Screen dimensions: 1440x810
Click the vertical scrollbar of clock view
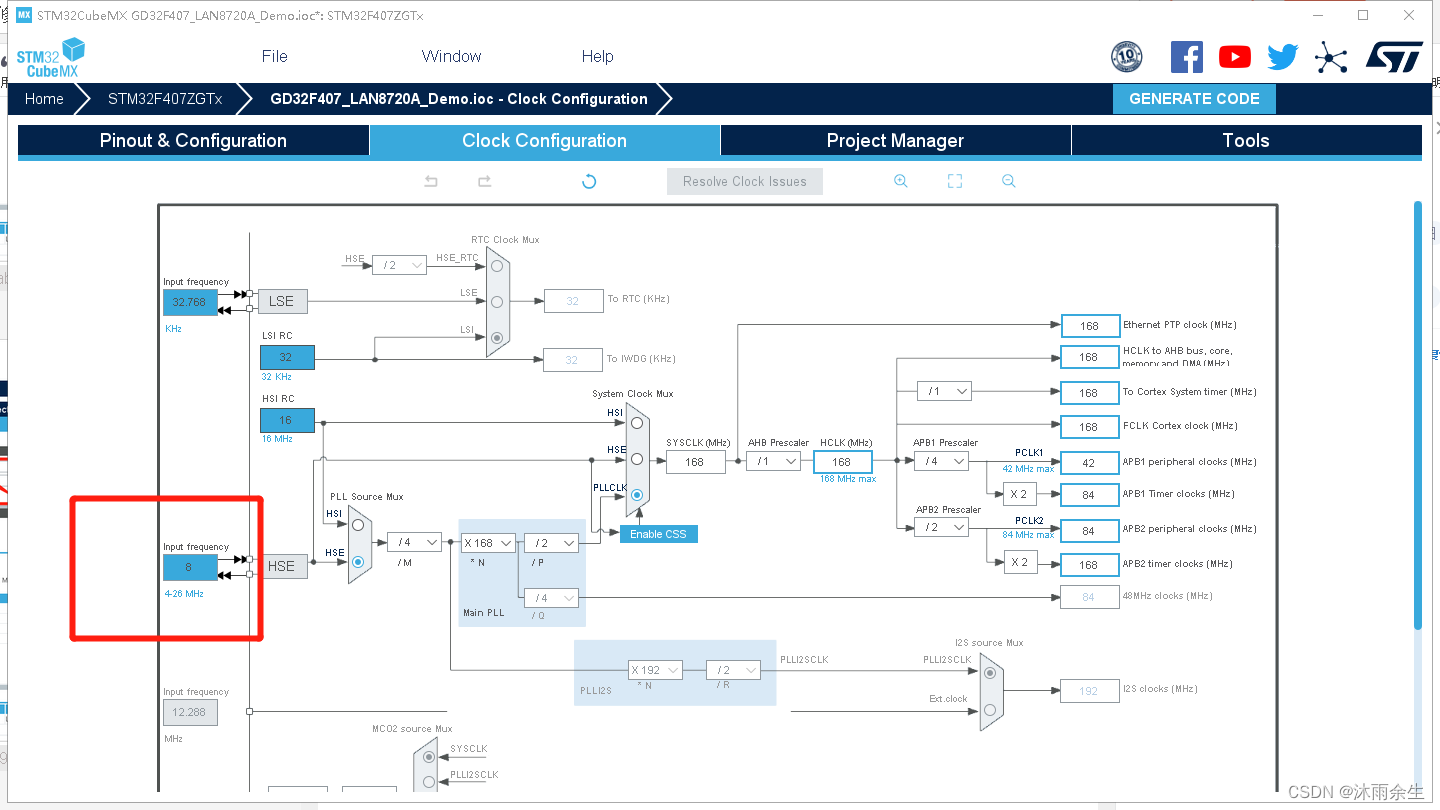1418,415
